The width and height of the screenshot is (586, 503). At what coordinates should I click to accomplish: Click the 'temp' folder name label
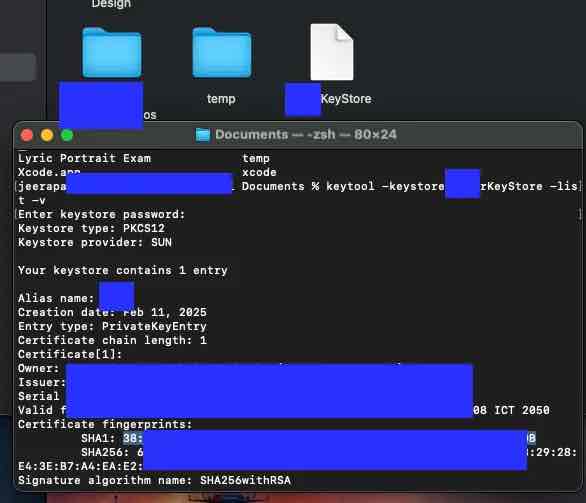[x=221, y=99]
